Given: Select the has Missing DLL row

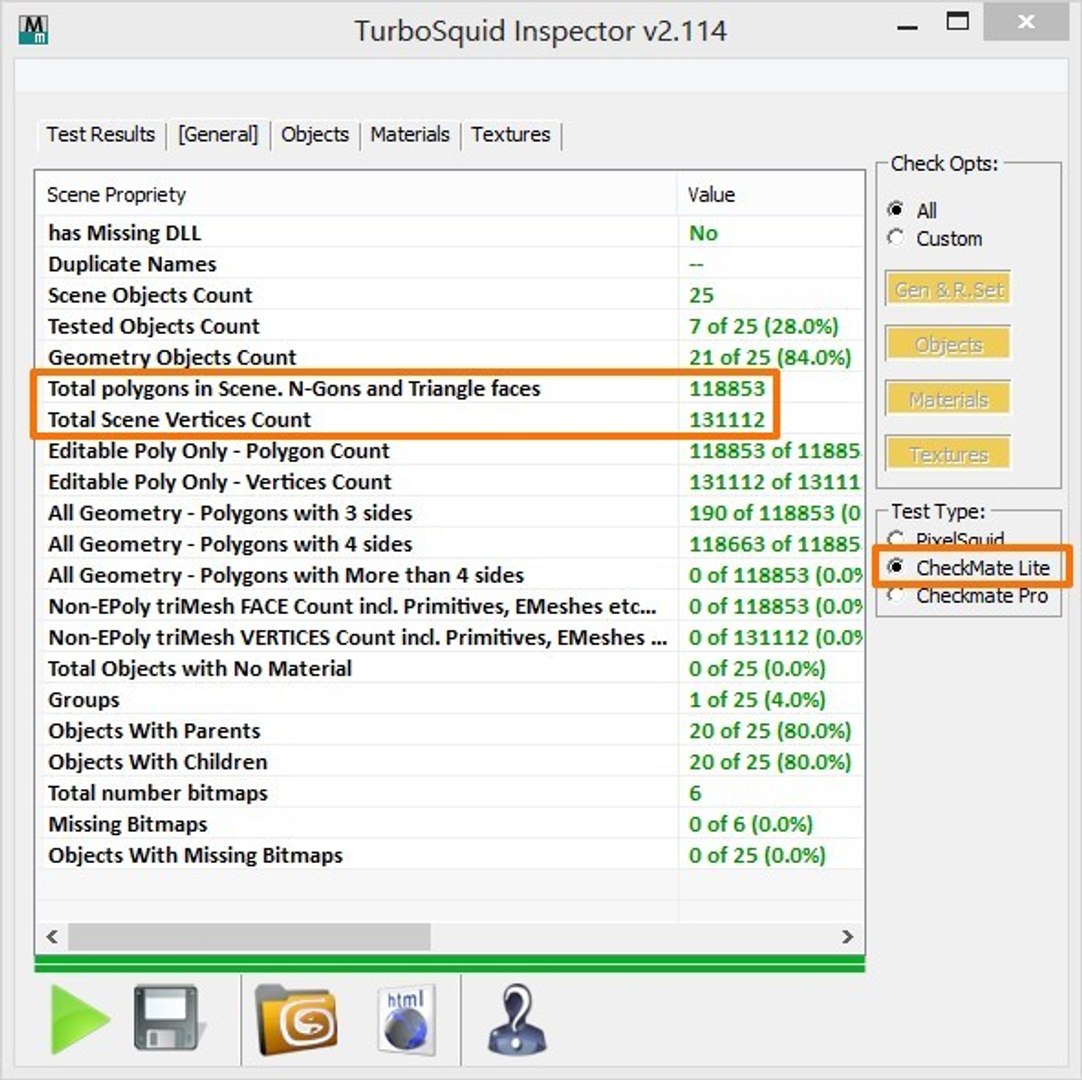Looking at the screenshot, I should [449, 233].
